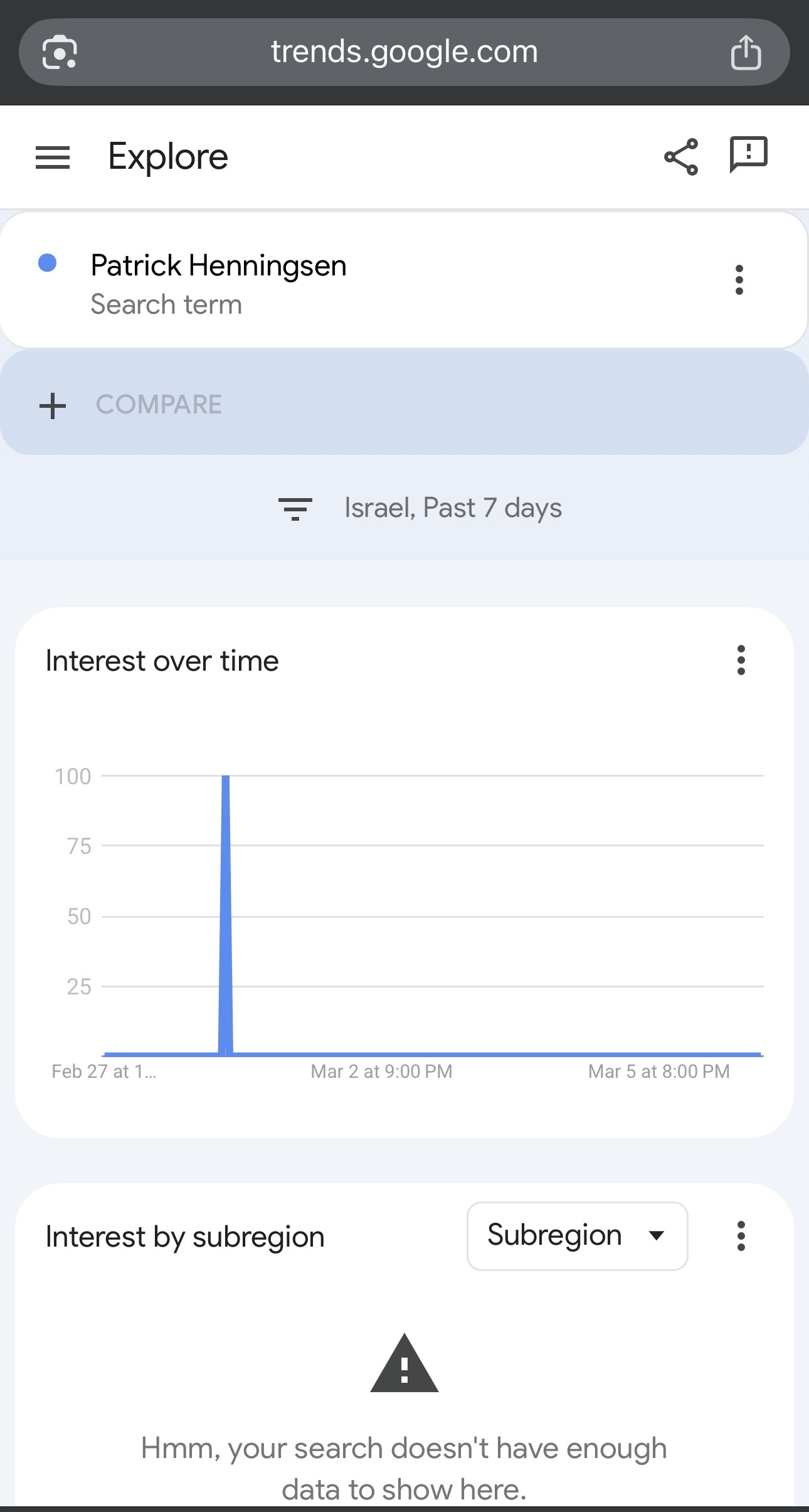
Task: Open the hamburger navigation menu
Action: pyautogui.click(x=53, y=157)
